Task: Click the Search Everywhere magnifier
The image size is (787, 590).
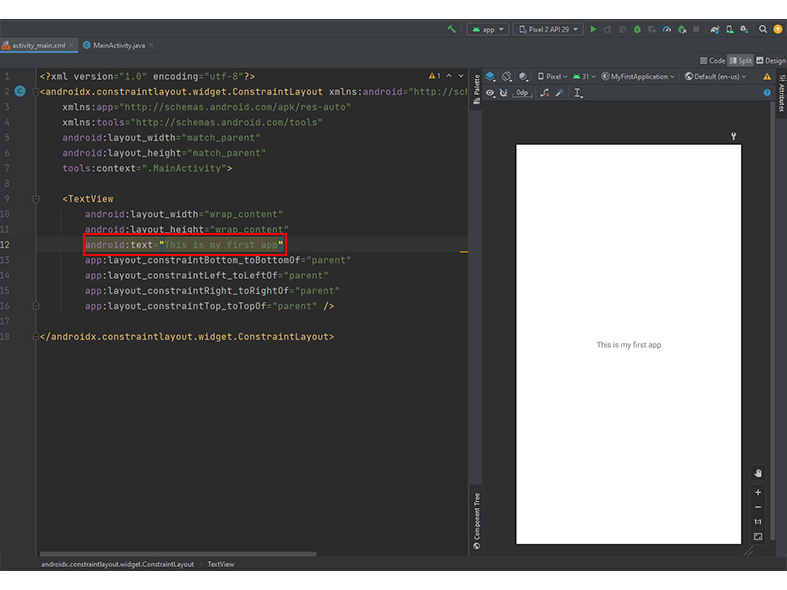Action: [x=763, y=29]
